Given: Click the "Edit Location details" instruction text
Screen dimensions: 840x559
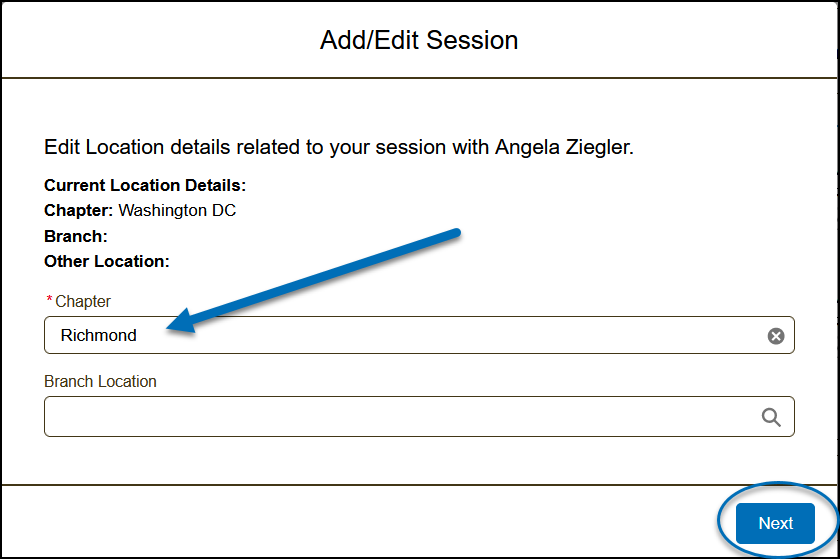Looking at the screenshot, I should tap(150, 148).
